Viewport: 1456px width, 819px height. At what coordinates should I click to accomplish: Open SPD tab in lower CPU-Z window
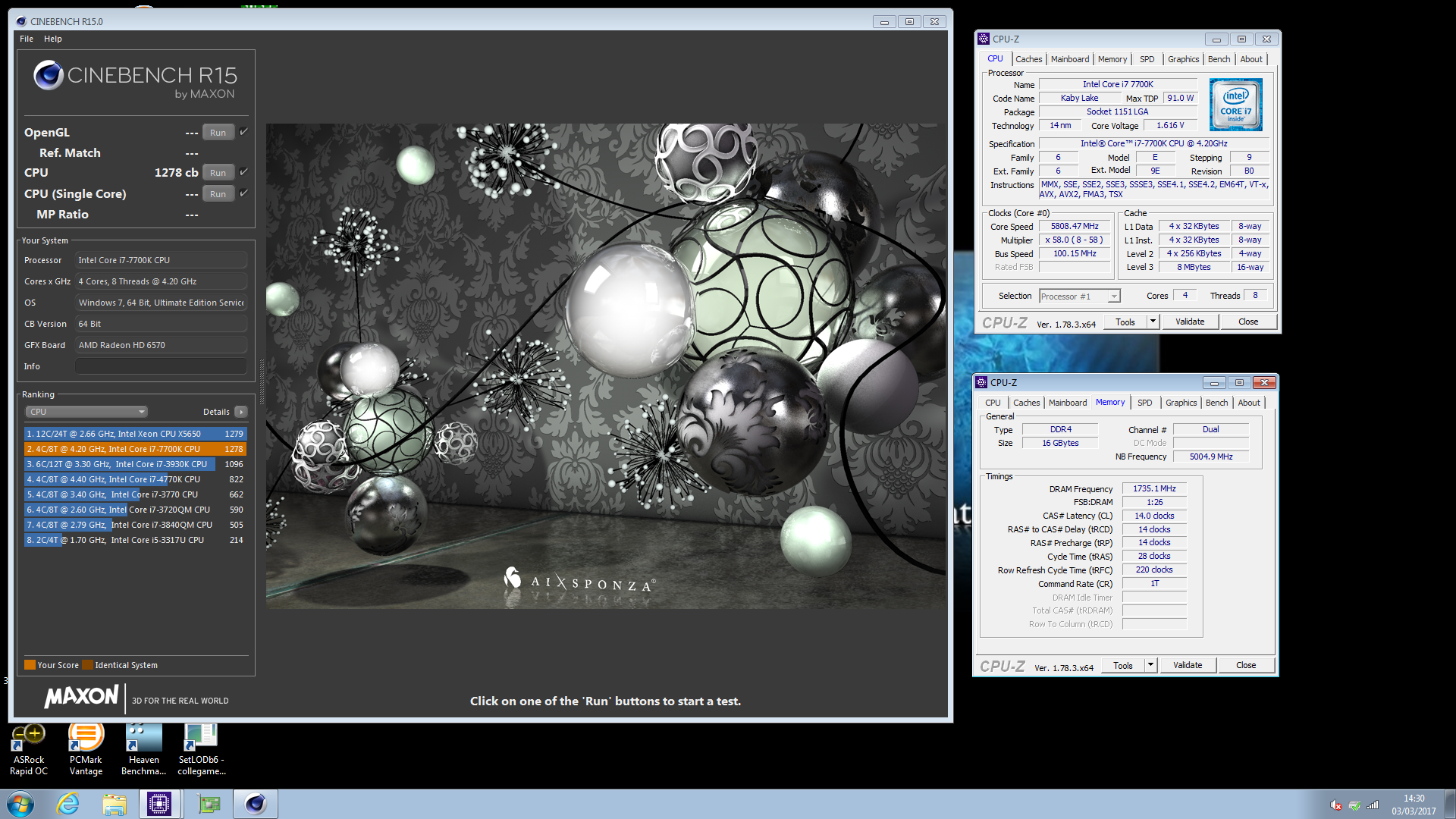coord(1144,403)
